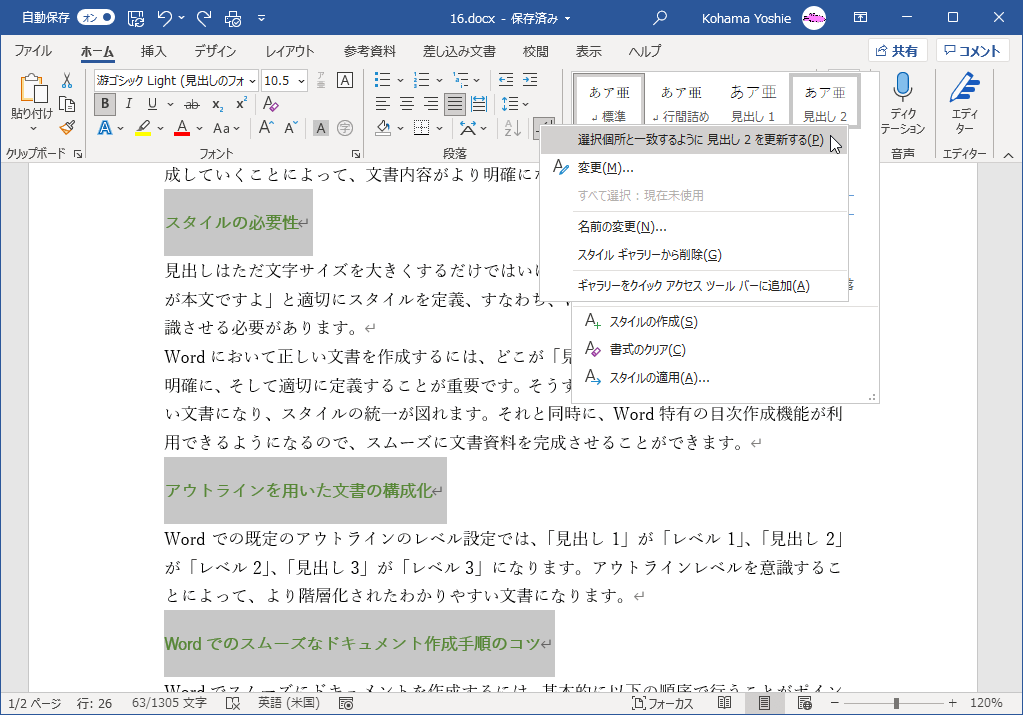Open the search magnifier in title bar
The width and height of the screenshot is (1023, 715).
click(660, 18)
